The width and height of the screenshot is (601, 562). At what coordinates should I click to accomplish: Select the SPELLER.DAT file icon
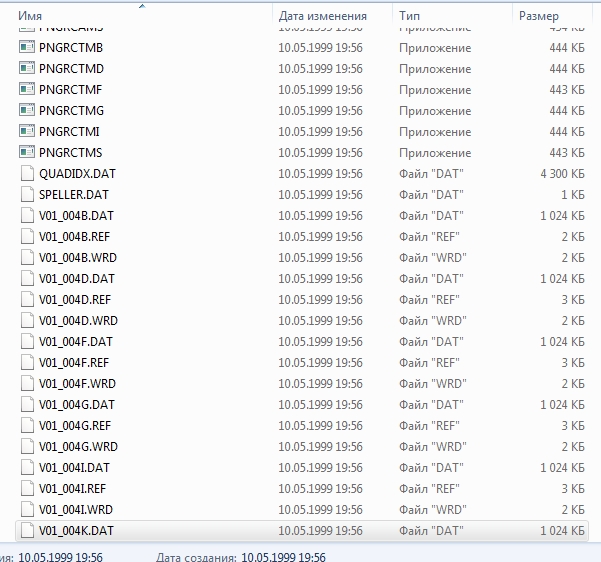[x=27, y=195]
